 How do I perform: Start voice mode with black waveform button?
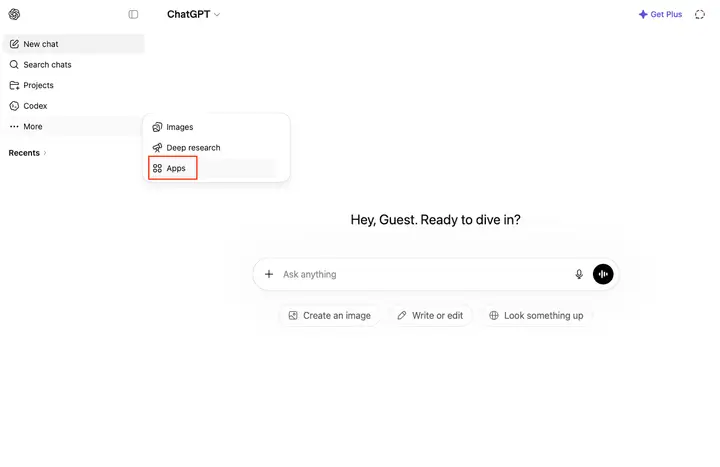pyautogui.click(x=603, y=274)
